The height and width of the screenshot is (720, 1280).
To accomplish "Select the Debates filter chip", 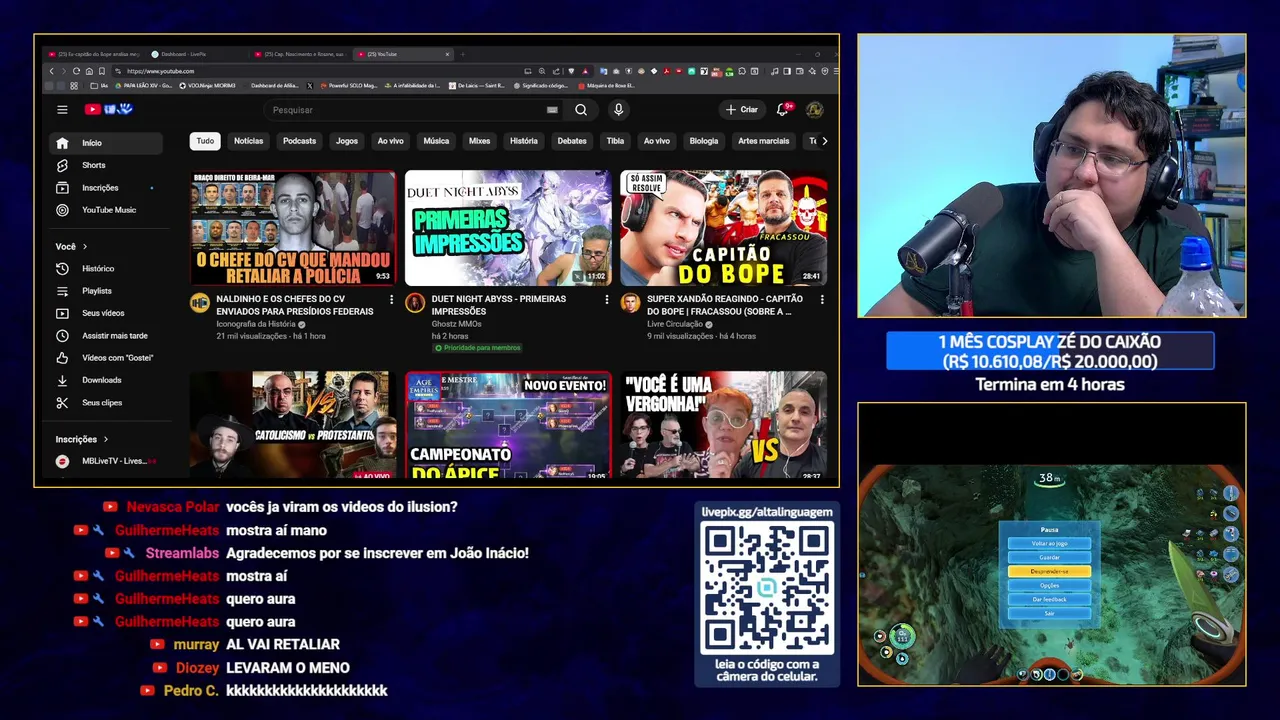I will [x=572, y=141].
